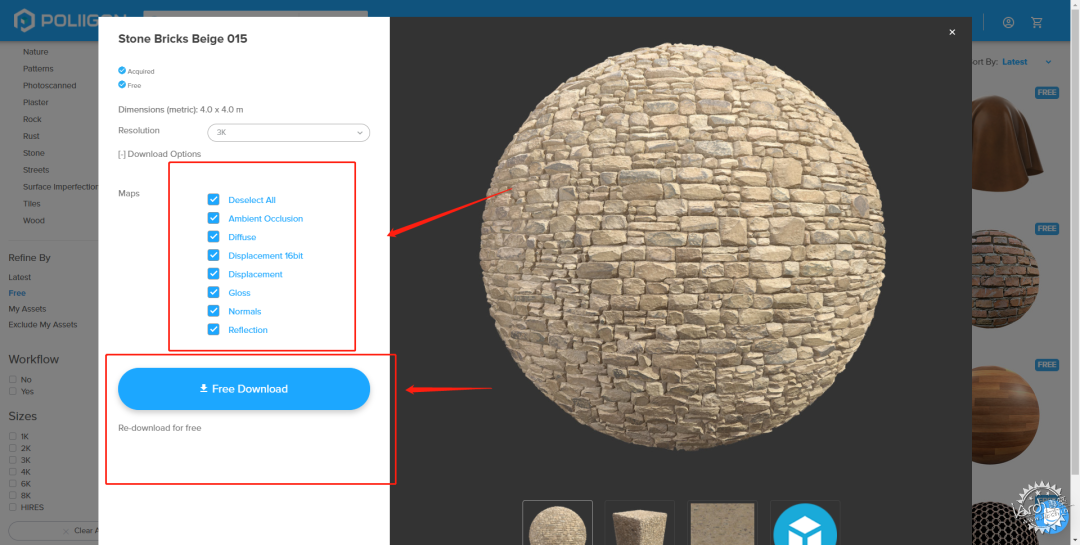Open the Surface Imperfections category
This screenshot has width=1080, height=545.
tap(61, 187)
